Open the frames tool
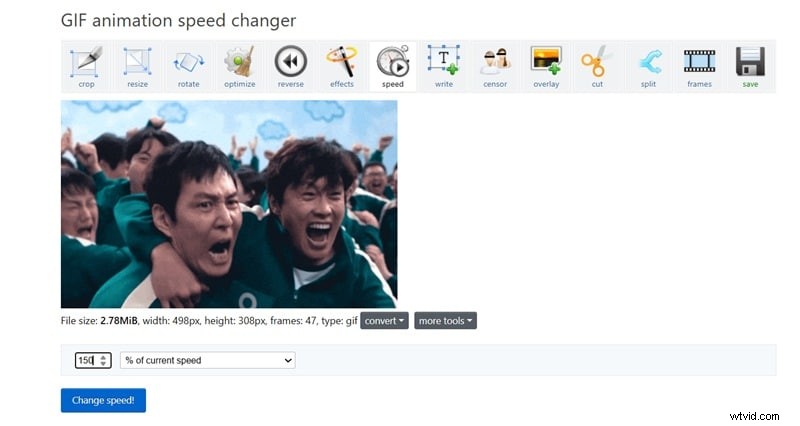The height and width of the screenshot is (426, 800). pyautogui.click(x=699, y=66)
